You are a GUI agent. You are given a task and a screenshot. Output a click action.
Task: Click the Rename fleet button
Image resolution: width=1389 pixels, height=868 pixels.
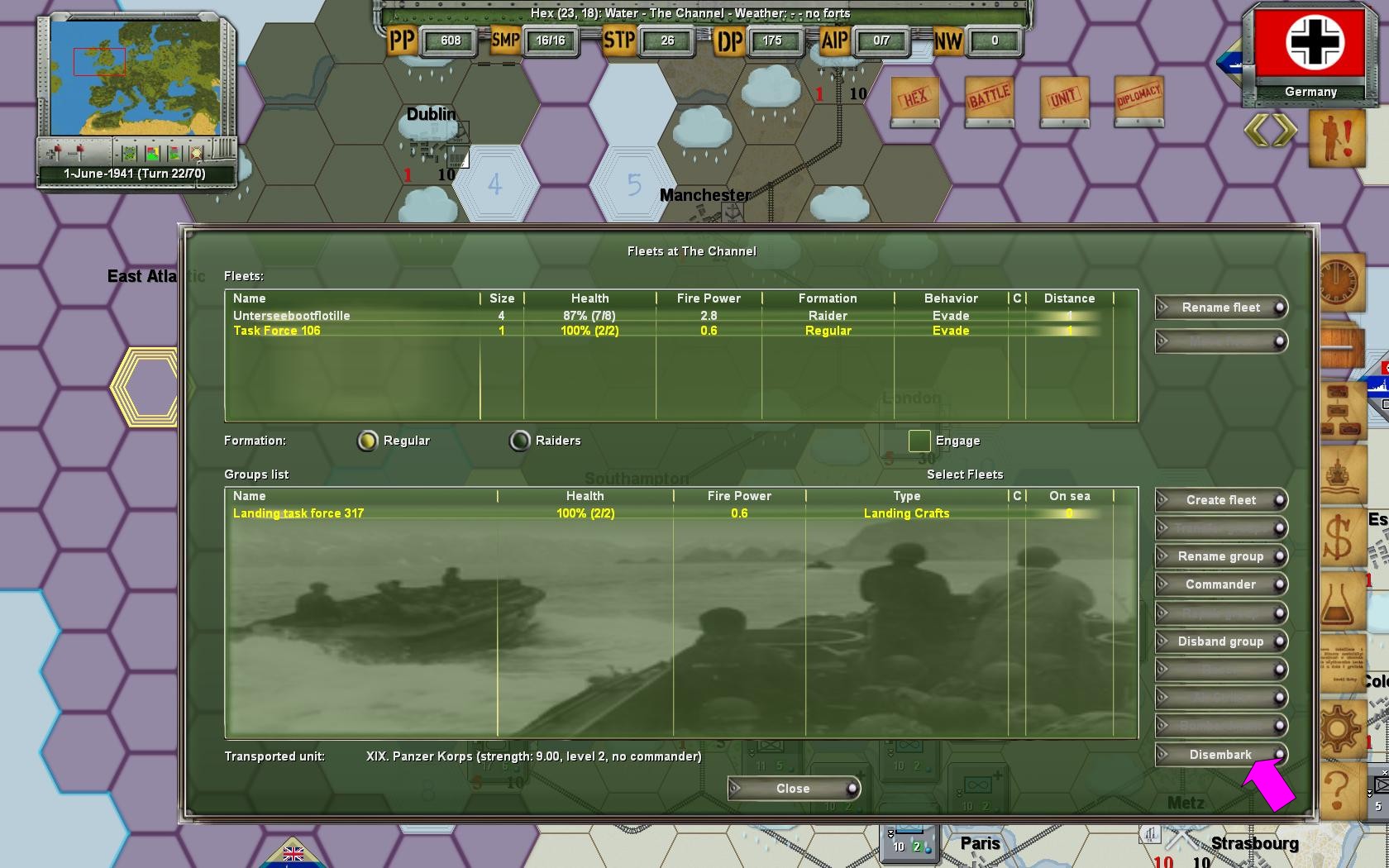(1221, 308)
